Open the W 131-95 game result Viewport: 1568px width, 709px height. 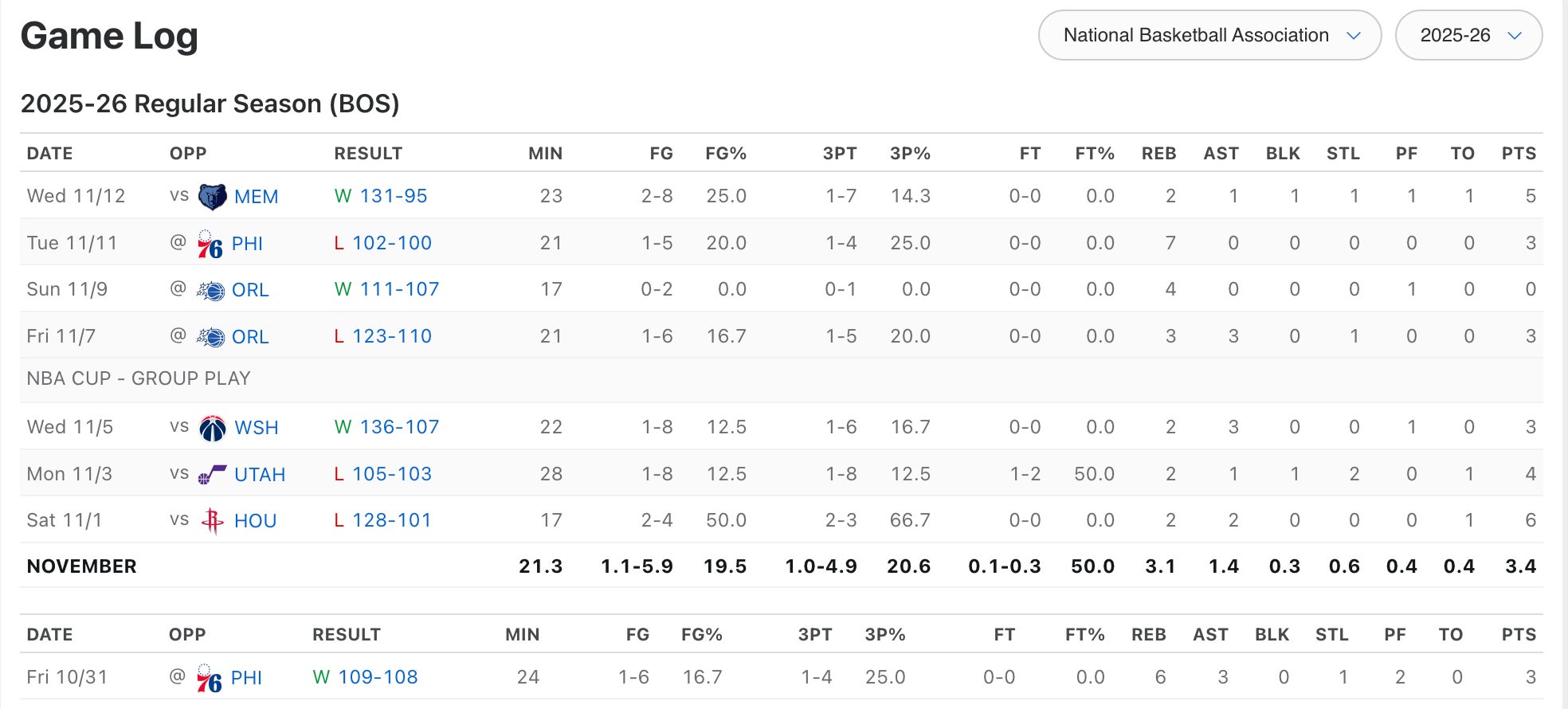pos(393,196)
